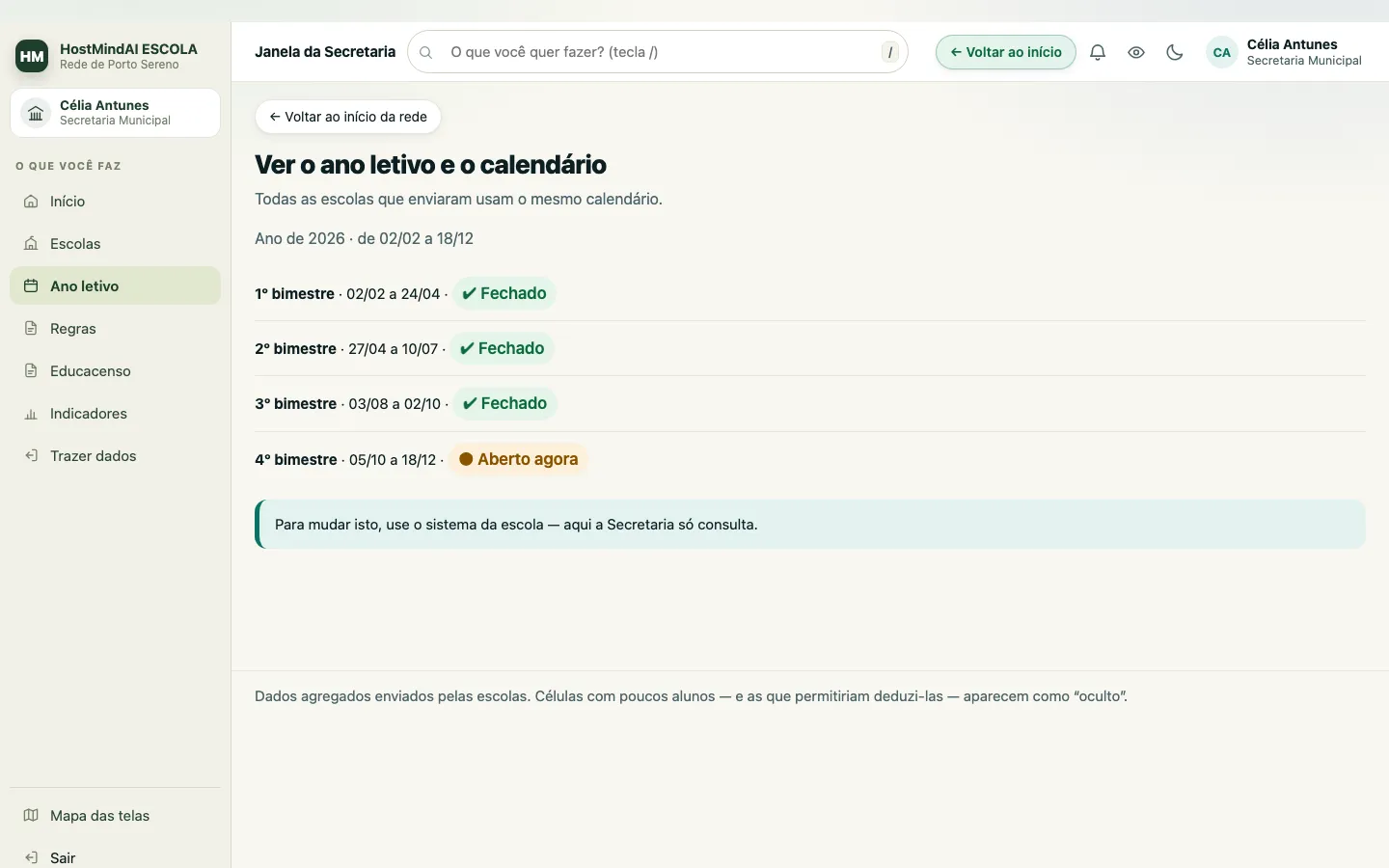Click the HM logo icon
1389x868 pixels.
32,56
